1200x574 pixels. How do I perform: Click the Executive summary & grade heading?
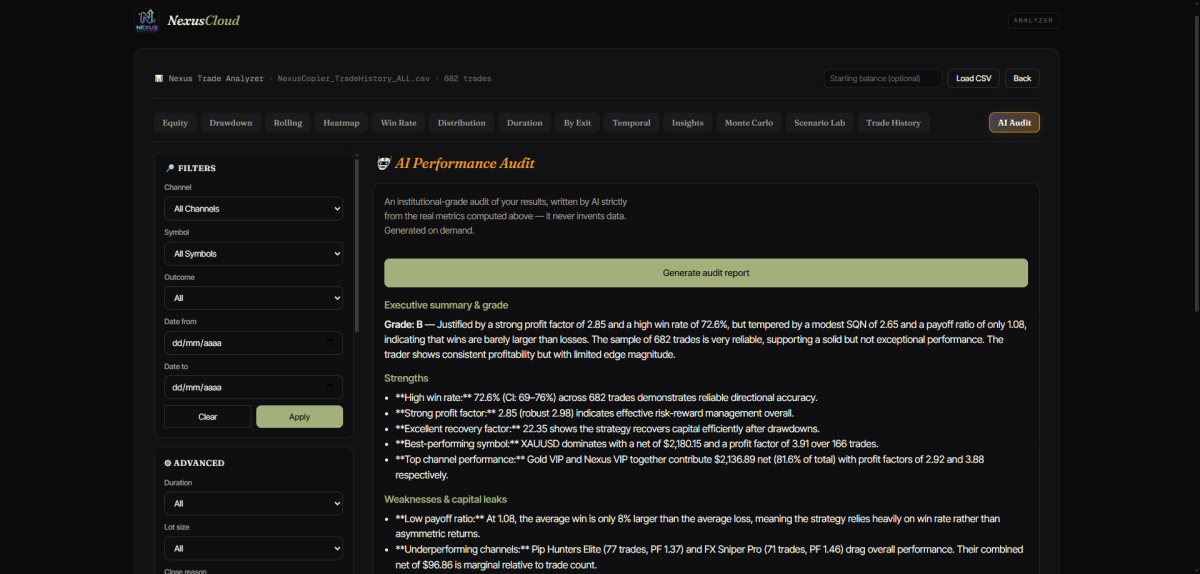coord(446,305)
